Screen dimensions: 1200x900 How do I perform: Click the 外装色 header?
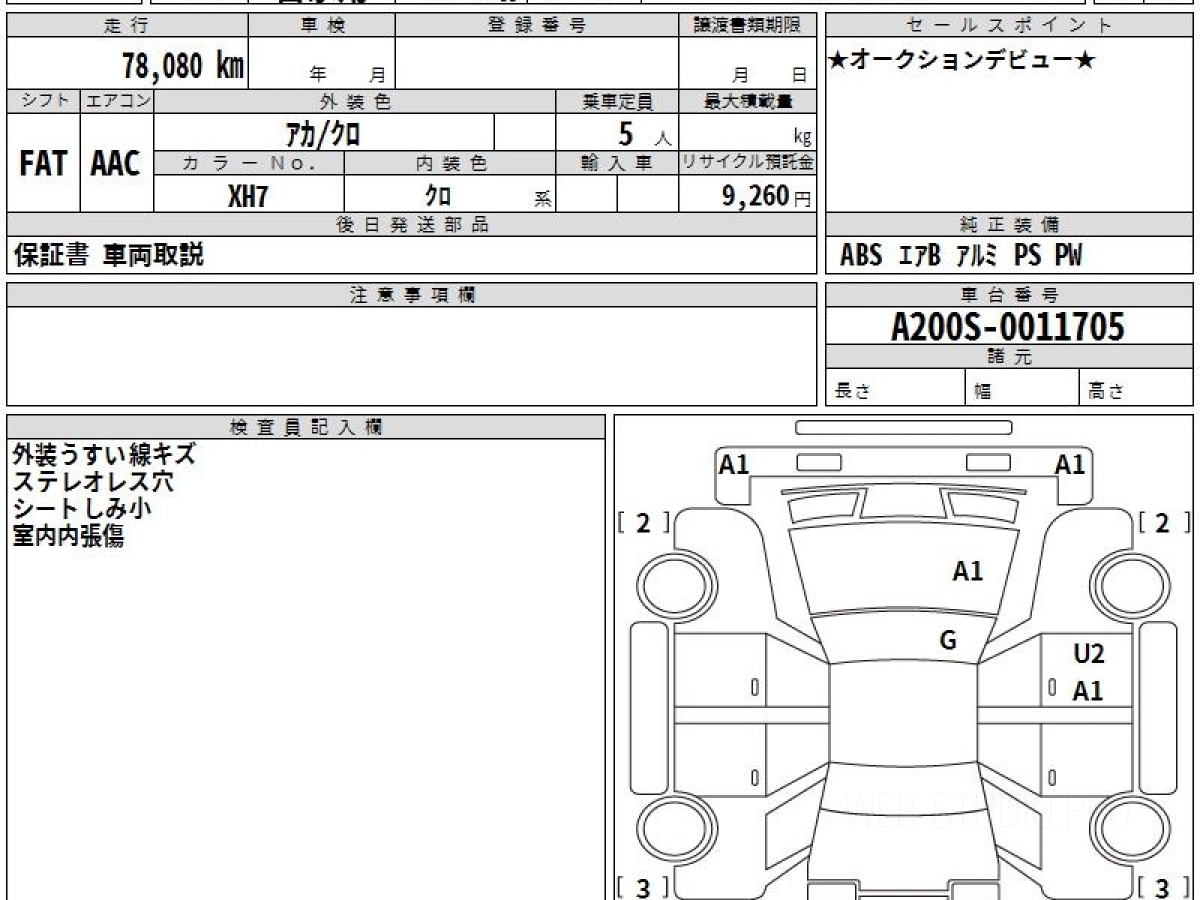pyautogui.click(x=355, y=101)
